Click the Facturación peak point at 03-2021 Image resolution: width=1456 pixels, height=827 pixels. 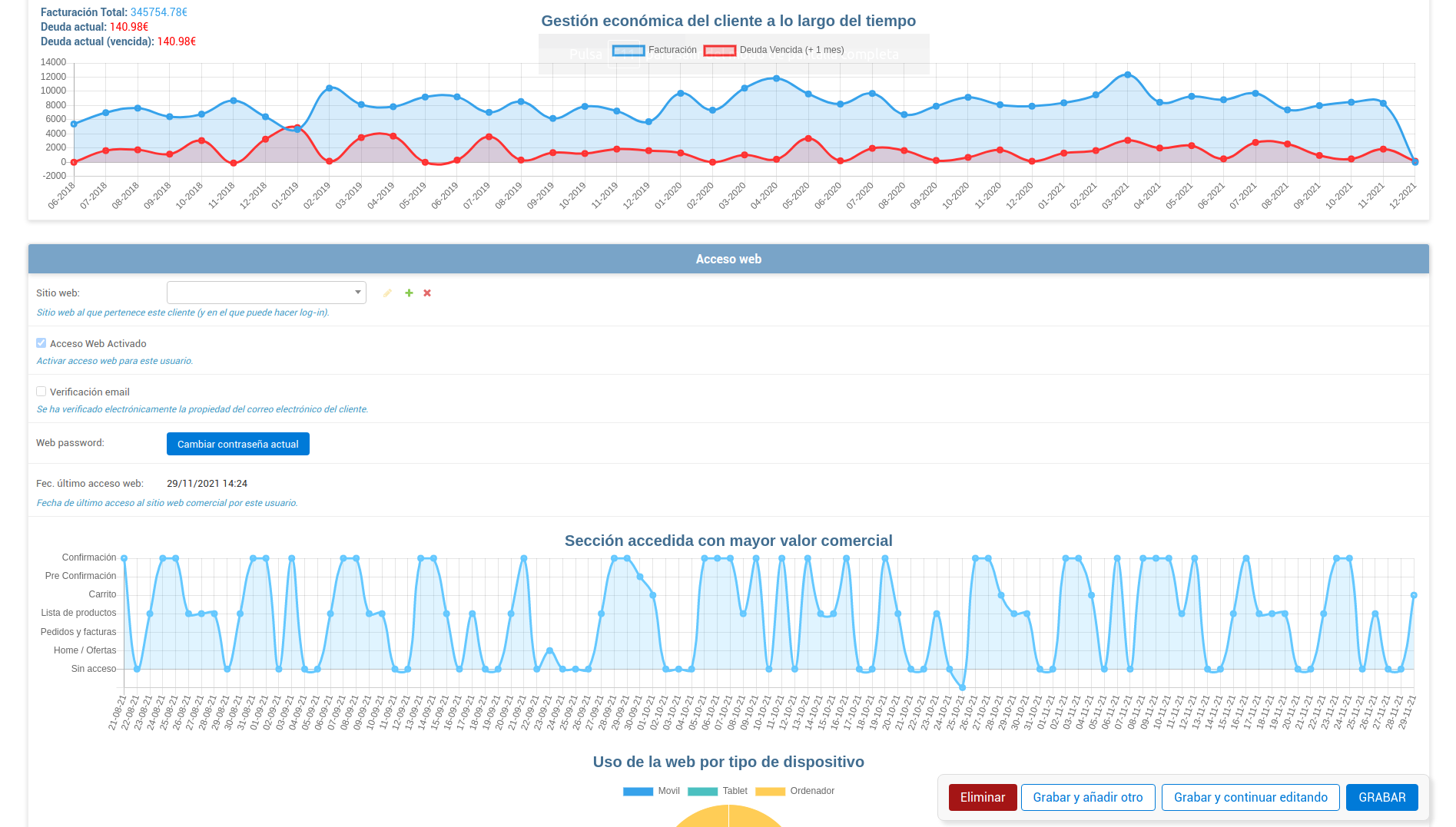1127,74
